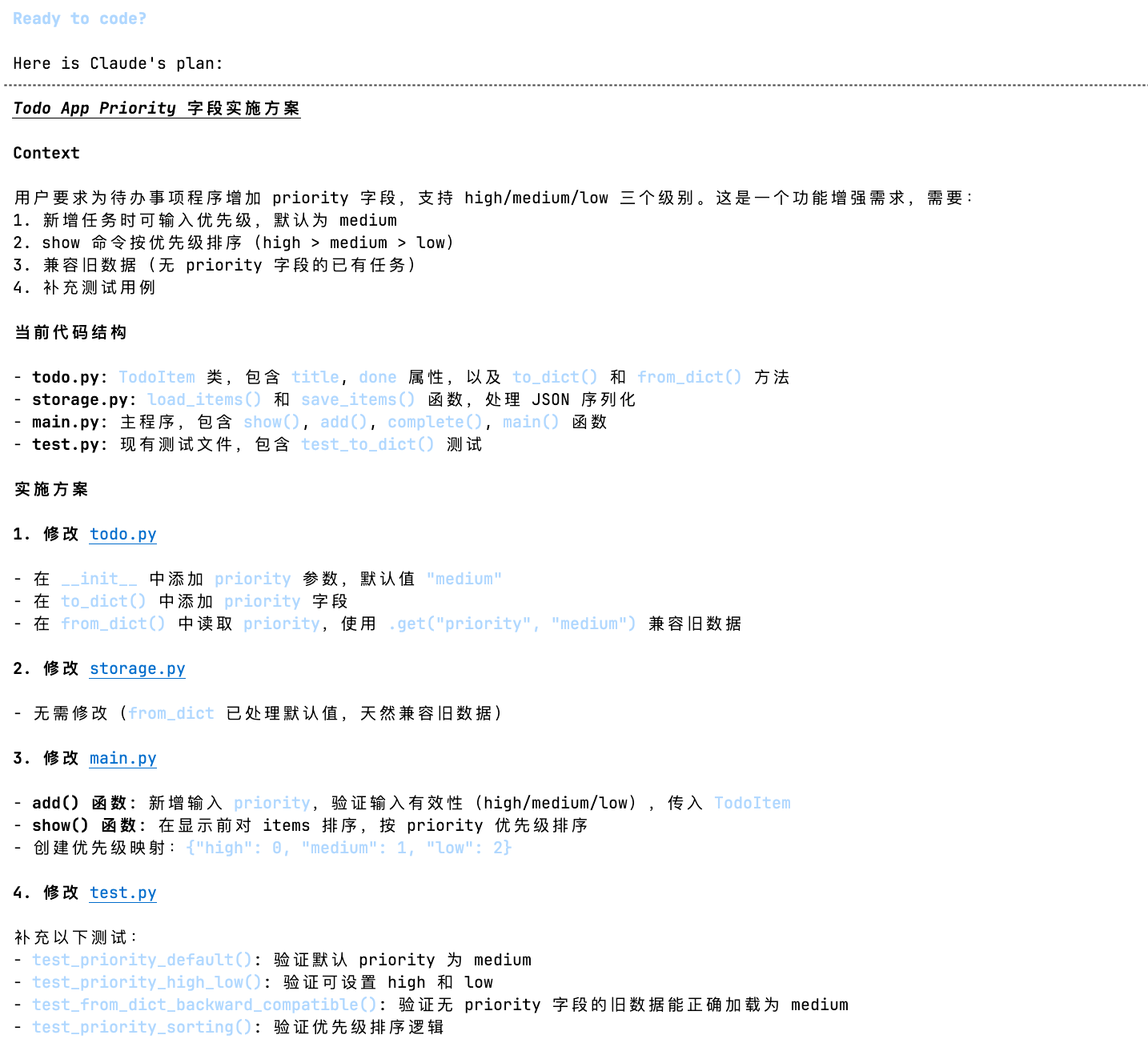Click the 'Ready to code?' prompt text
This screenshot has width=1148, height=1055.
tap(79, 18)
